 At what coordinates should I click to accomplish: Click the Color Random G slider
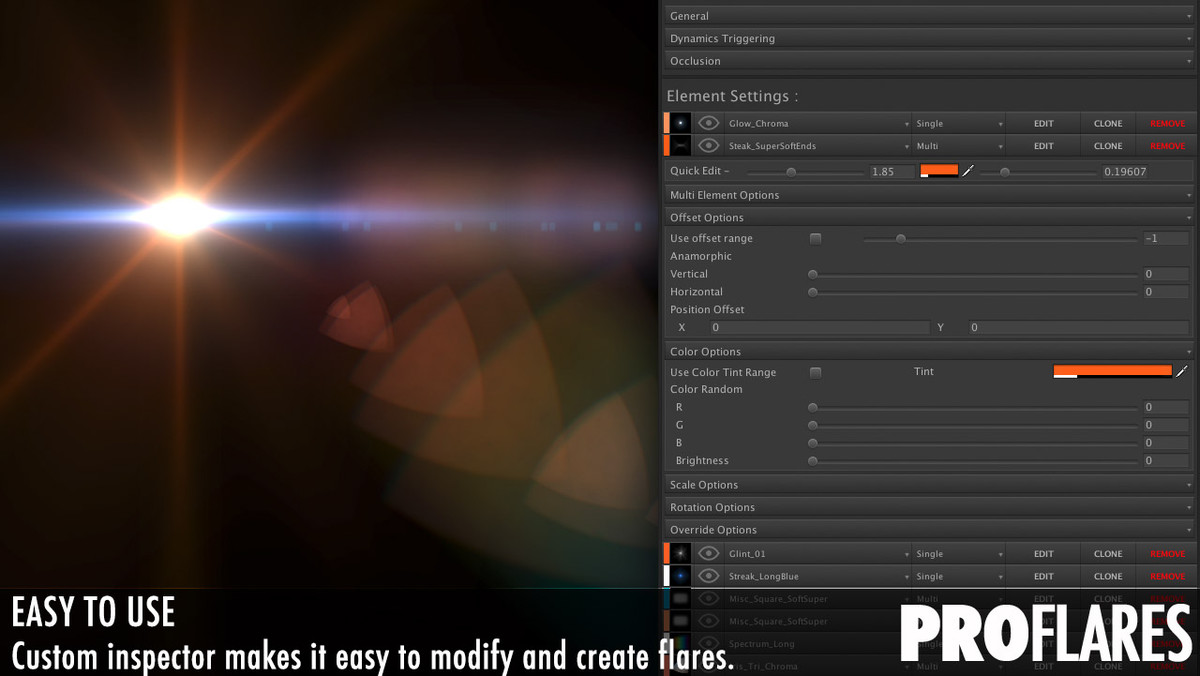tap(973, 425)
